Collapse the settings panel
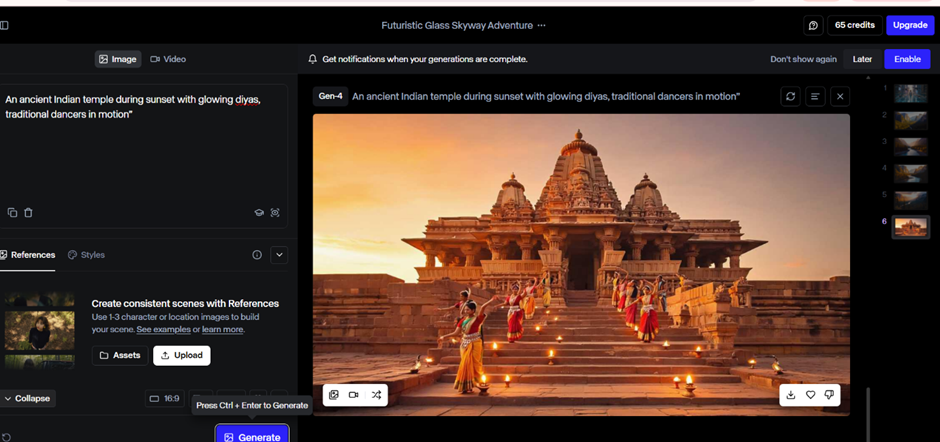 pos(28,398)
